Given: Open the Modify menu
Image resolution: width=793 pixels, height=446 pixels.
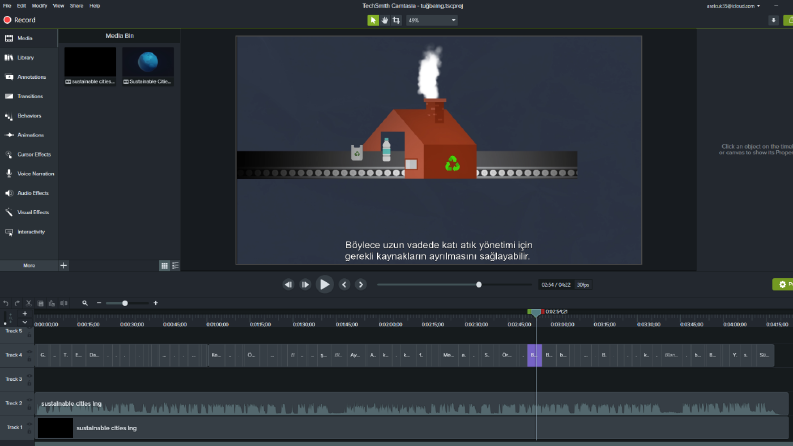Looking at the screenshot, I should [x=39, y=6].
